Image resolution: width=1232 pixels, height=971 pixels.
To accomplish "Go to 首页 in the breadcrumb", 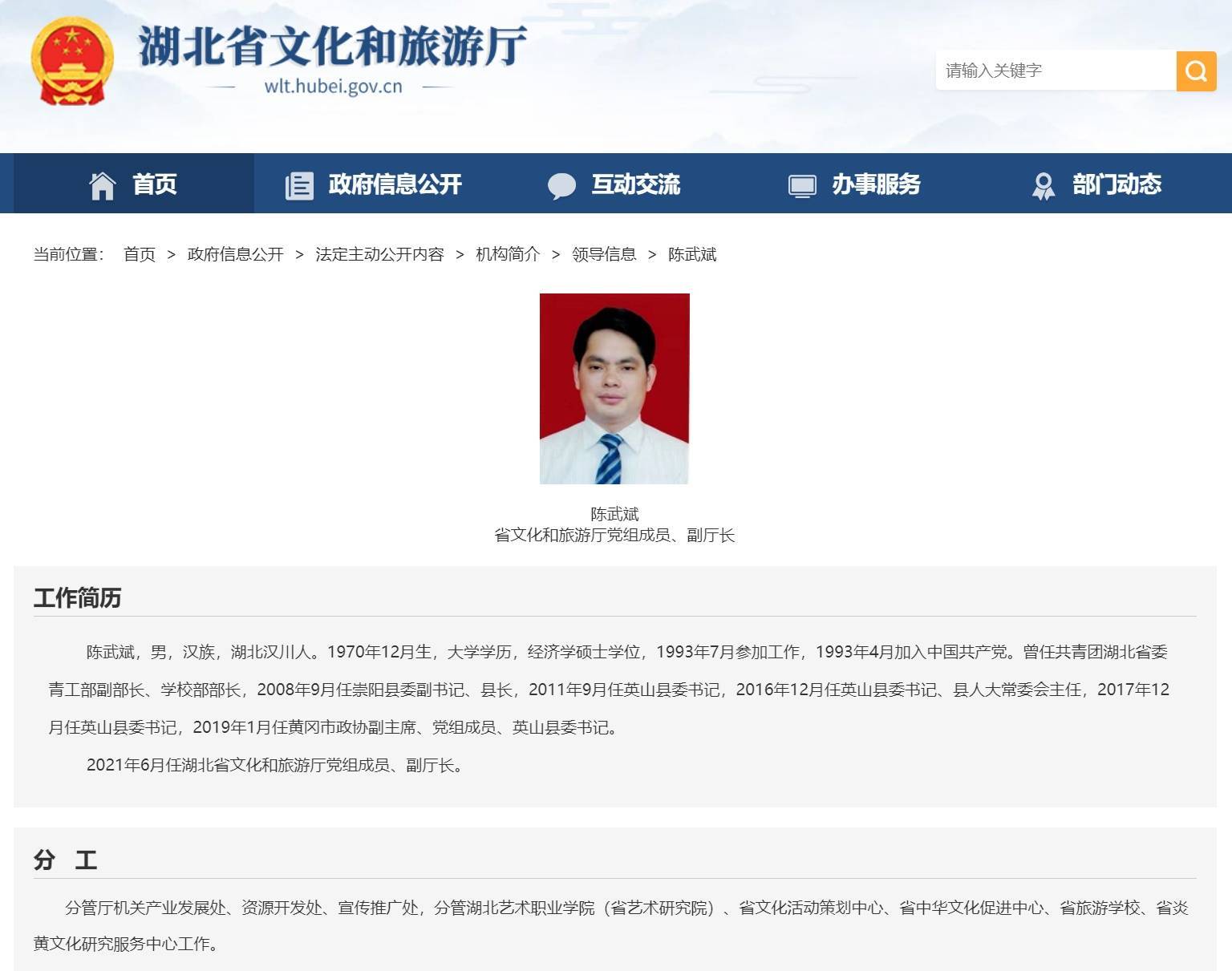I will click(140, 254).
